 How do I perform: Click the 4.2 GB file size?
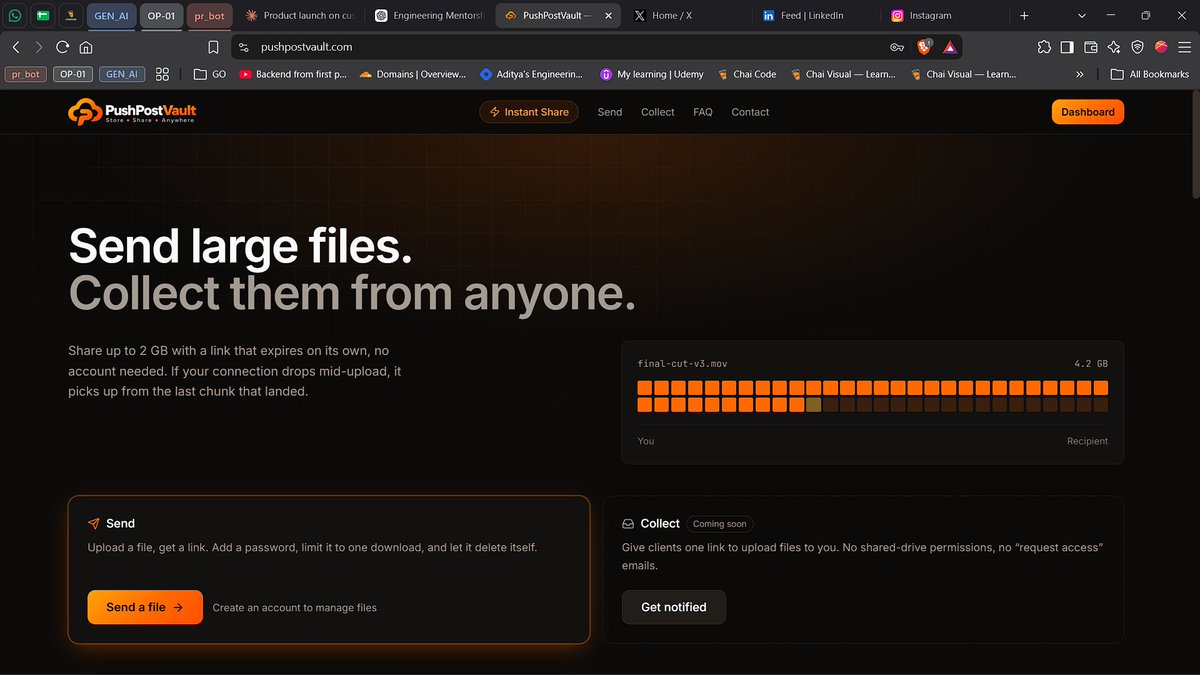click(x=1090, y=364)
